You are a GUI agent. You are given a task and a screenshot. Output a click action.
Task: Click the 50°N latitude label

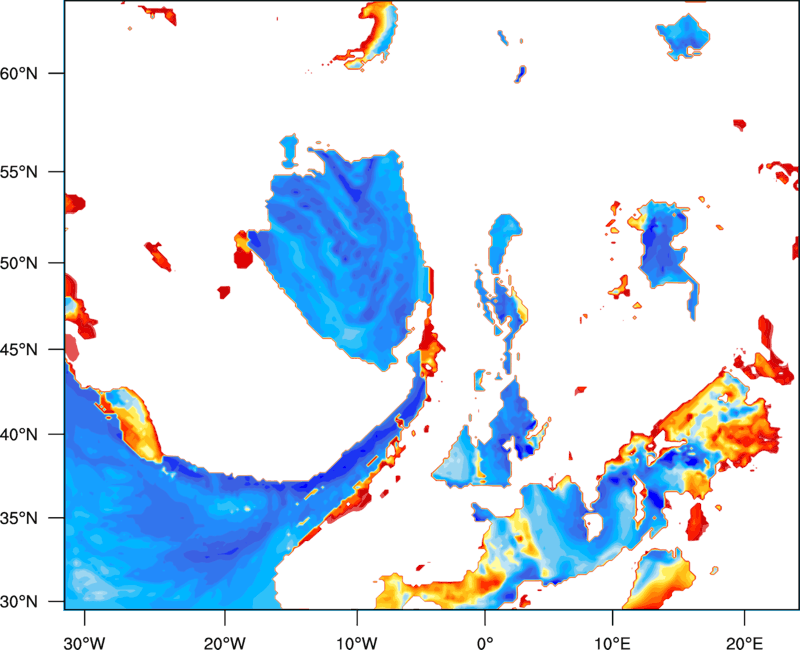click(19, 263)
